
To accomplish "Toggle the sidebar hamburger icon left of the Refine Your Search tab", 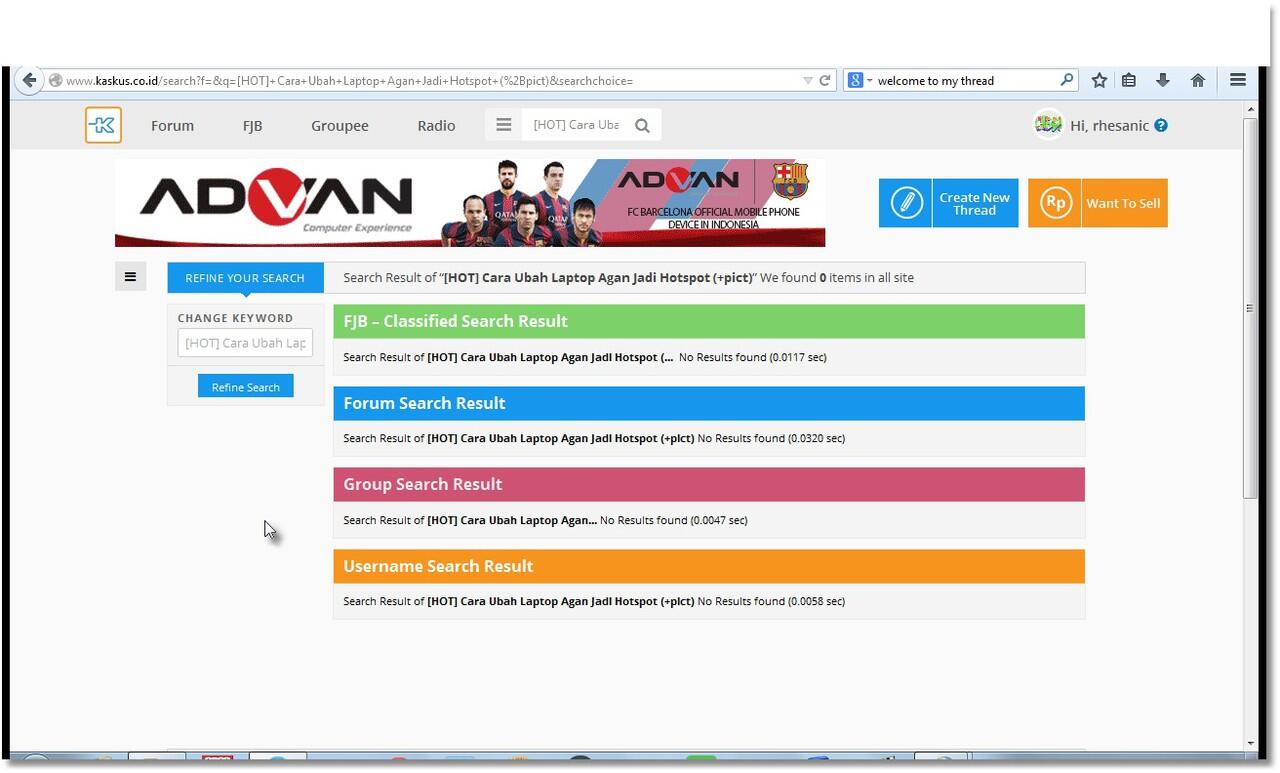I will (130, 276).
